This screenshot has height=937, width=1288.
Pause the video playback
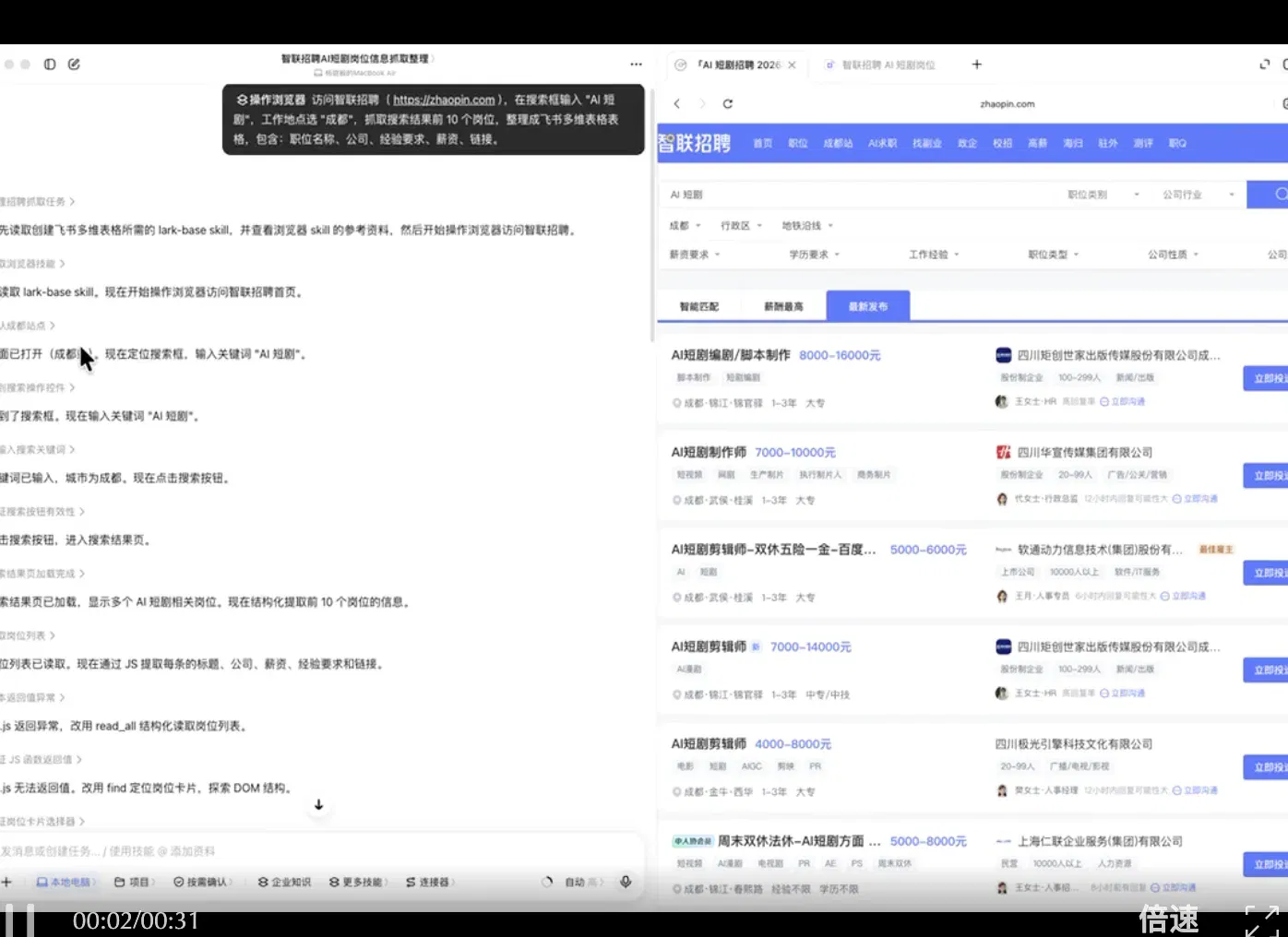(19, 920)
